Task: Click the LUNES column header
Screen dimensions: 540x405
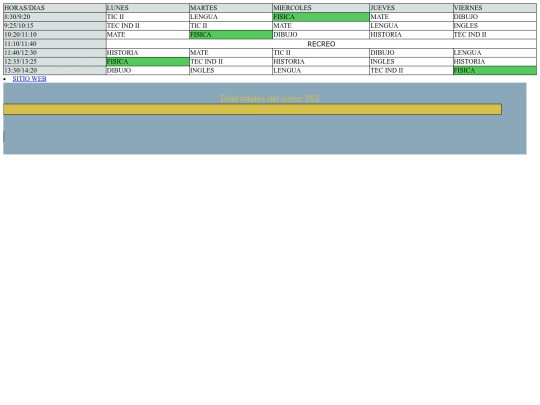Action: pos(148,8)
